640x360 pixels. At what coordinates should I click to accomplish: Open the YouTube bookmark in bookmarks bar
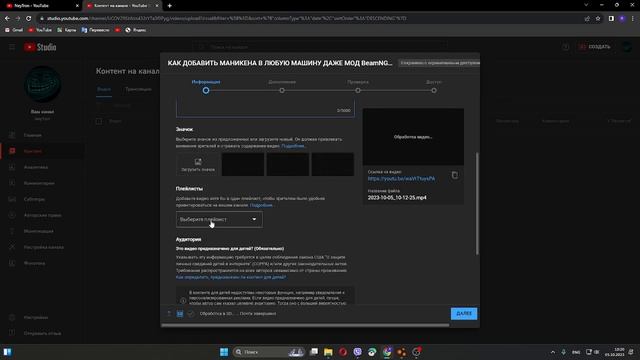40,30
